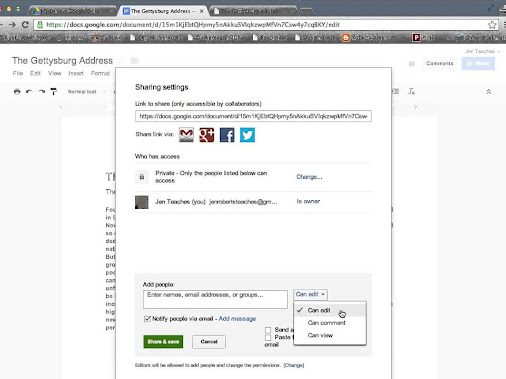Screen dimensions: 506x379
Task: Click the undo arrow in toolbar
Action: pyautogui.click(x=29, y=91)
